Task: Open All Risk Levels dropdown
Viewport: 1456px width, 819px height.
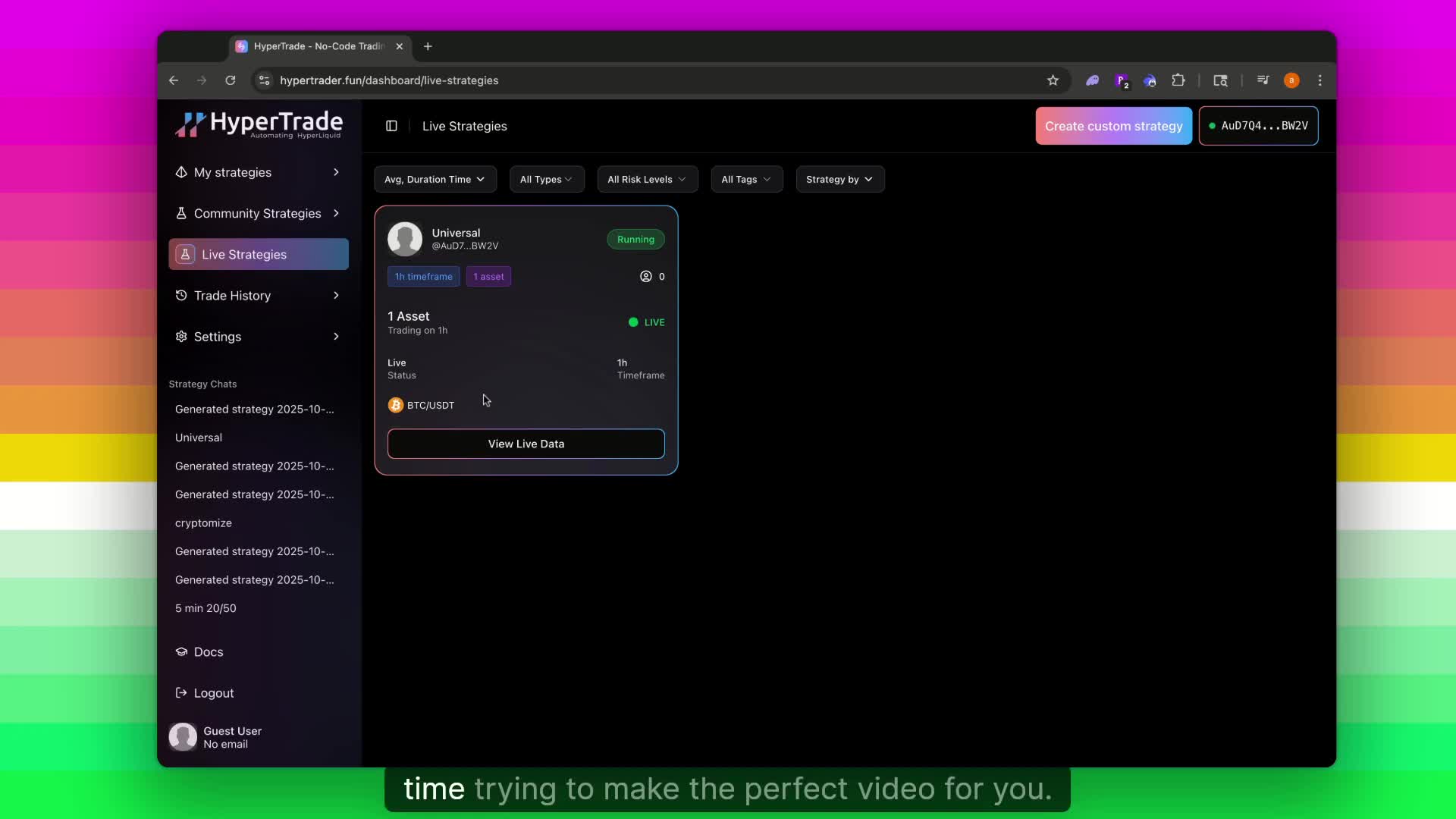Action: pos(647,180)
